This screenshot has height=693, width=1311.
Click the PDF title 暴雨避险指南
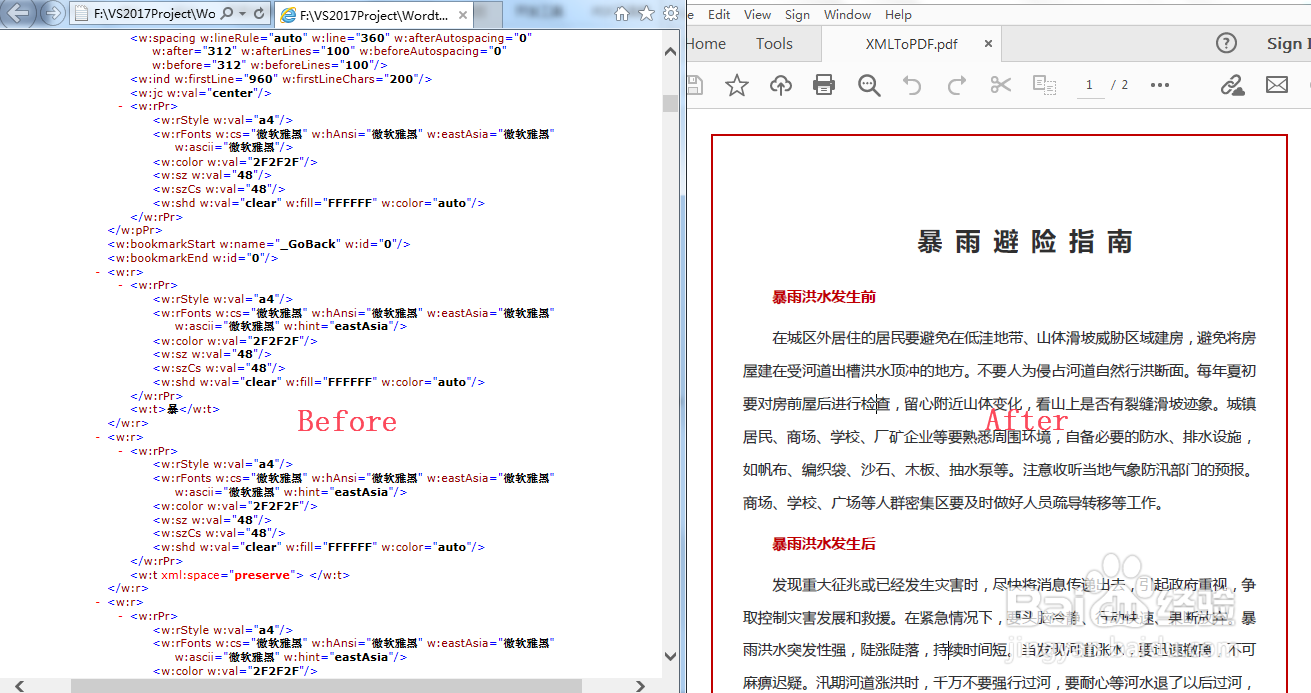click(1026, 242)
